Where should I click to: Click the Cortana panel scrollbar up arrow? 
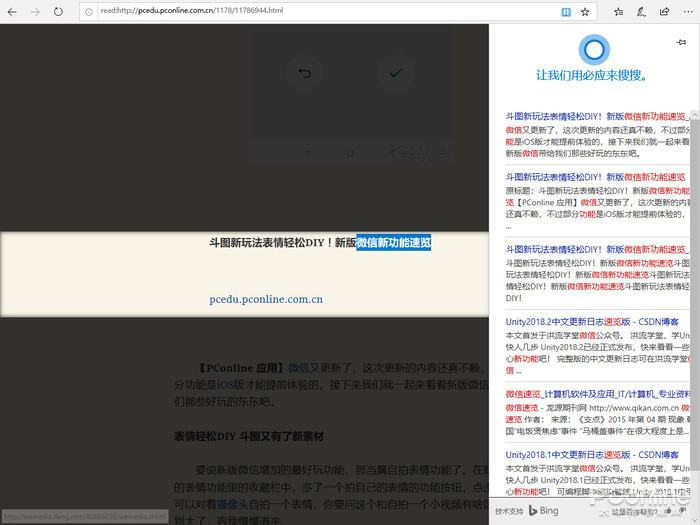pos(695,115)
